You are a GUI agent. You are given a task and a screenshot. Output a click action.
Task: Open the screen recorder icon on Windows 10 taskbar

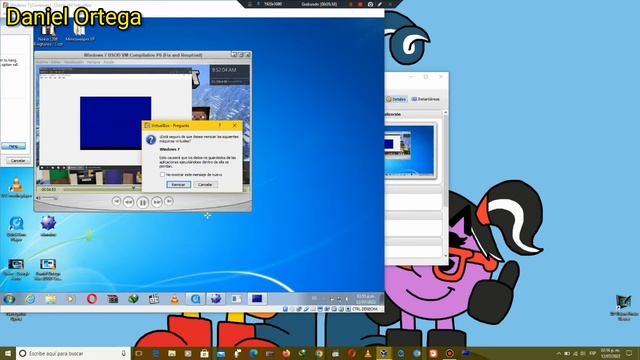(449, 353)
